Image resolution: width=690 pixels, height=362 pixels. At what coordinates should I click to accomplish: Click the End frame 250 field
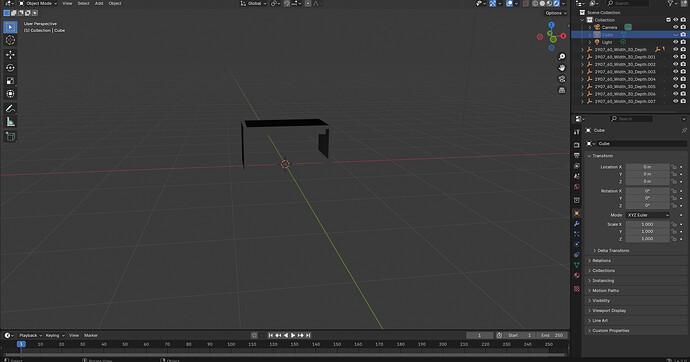coord(552,335)
